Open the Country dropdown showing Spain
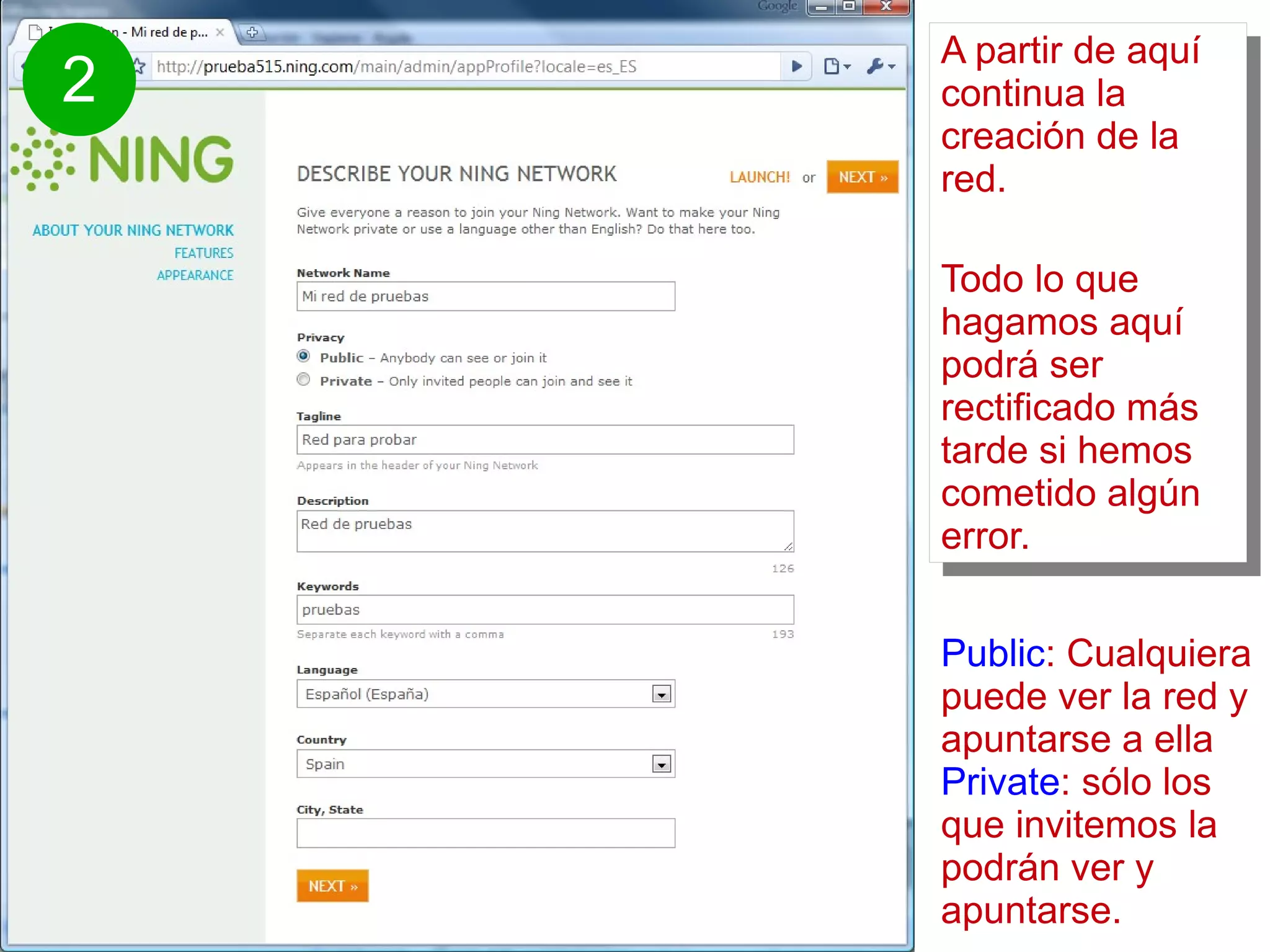The image size is (1270, 952). pos(661,764)
